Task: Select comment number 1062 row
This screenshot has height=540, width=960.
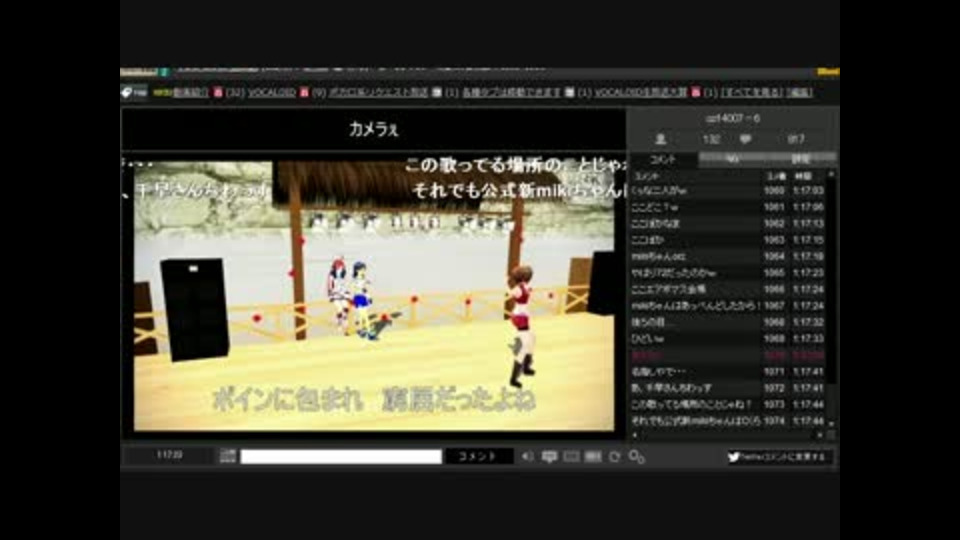Action: tap(728, 224)
